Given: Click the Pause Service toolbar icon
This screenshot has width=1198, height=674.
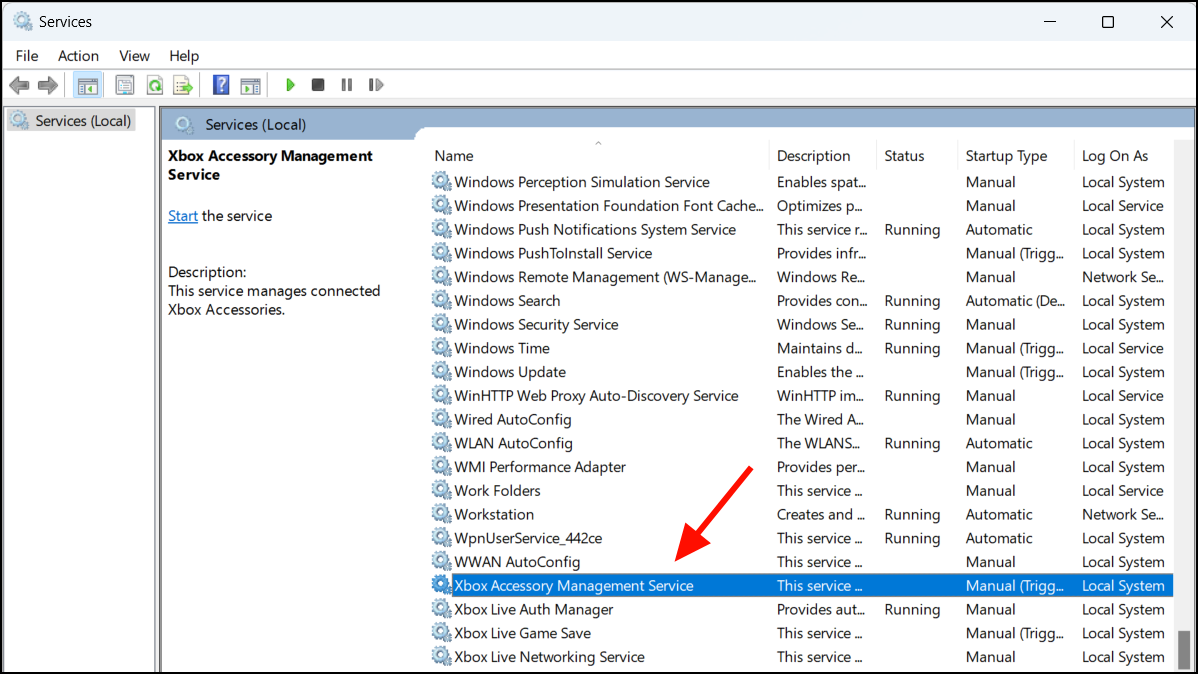Looking at the screenshot, I should click(347, 85).
